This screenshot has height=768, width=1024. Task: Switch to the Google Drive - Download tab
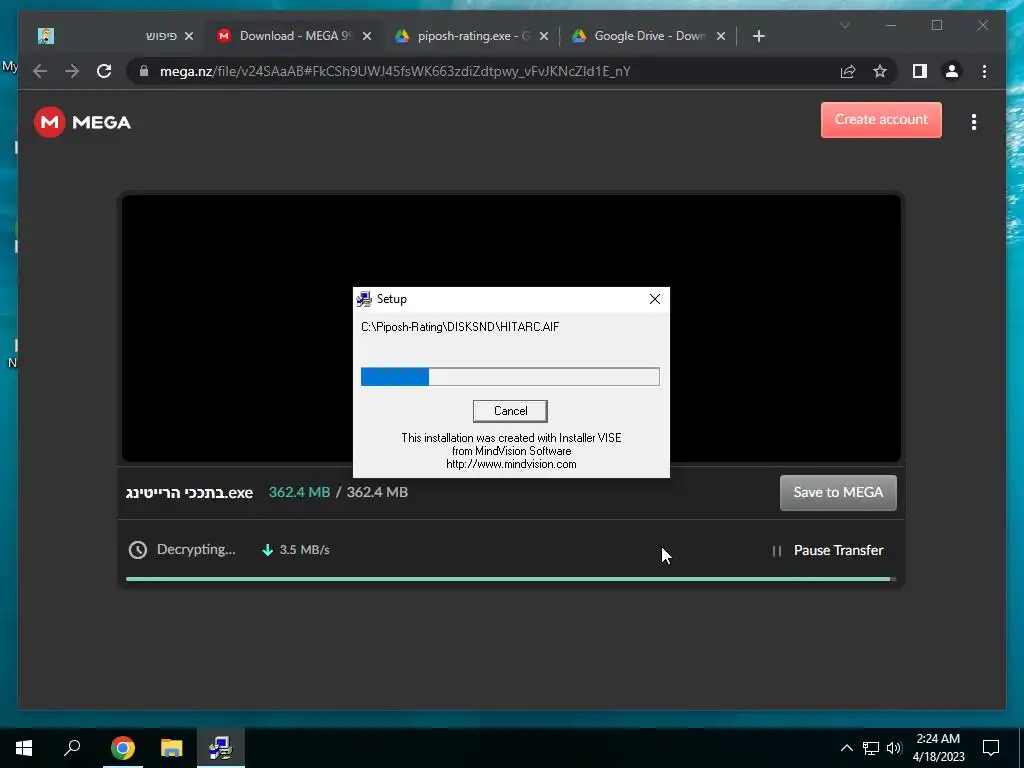(648, 36)
